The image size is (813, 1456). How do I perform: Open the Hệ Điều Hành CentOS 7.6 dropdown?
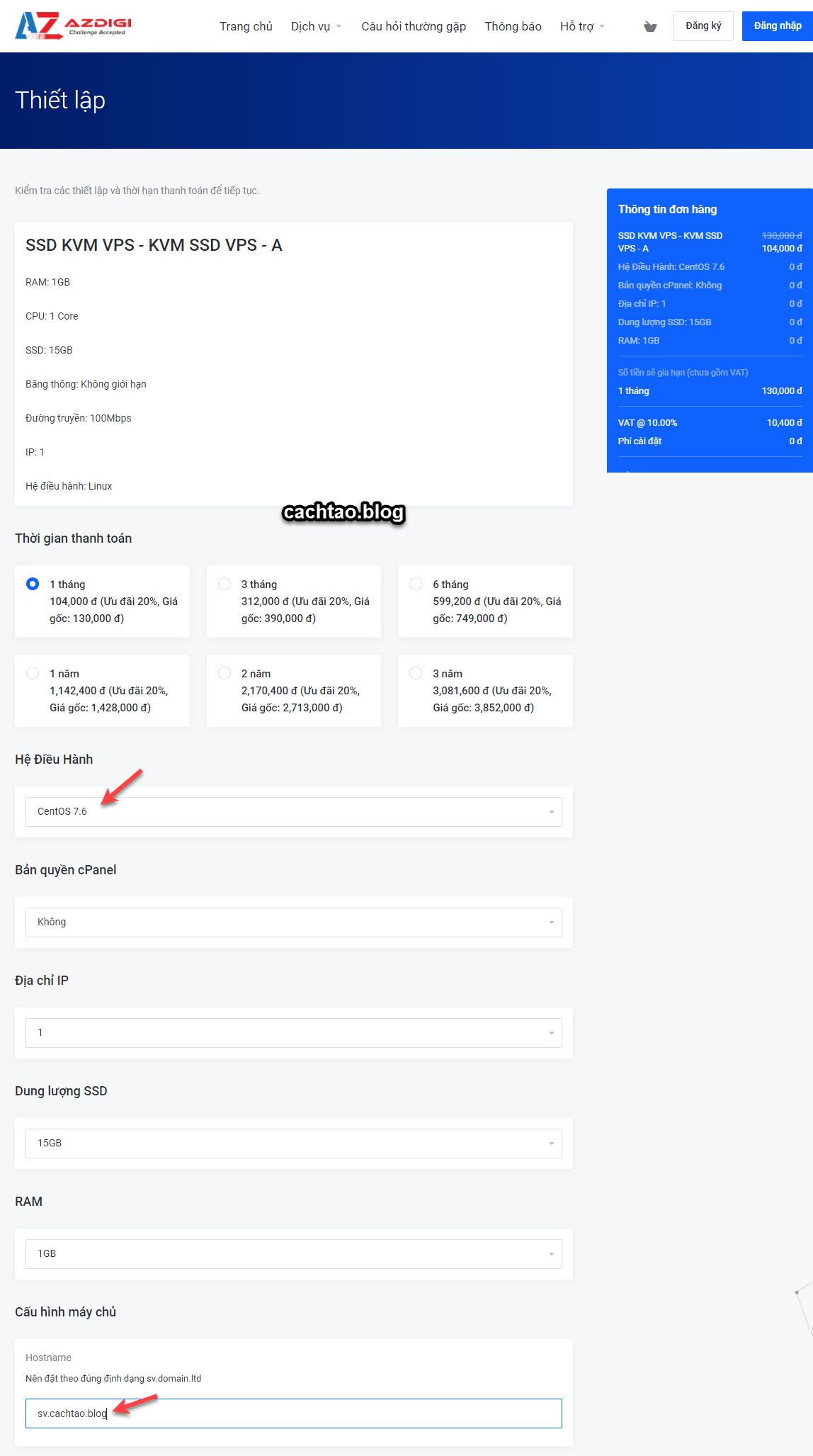click(294, 812)
